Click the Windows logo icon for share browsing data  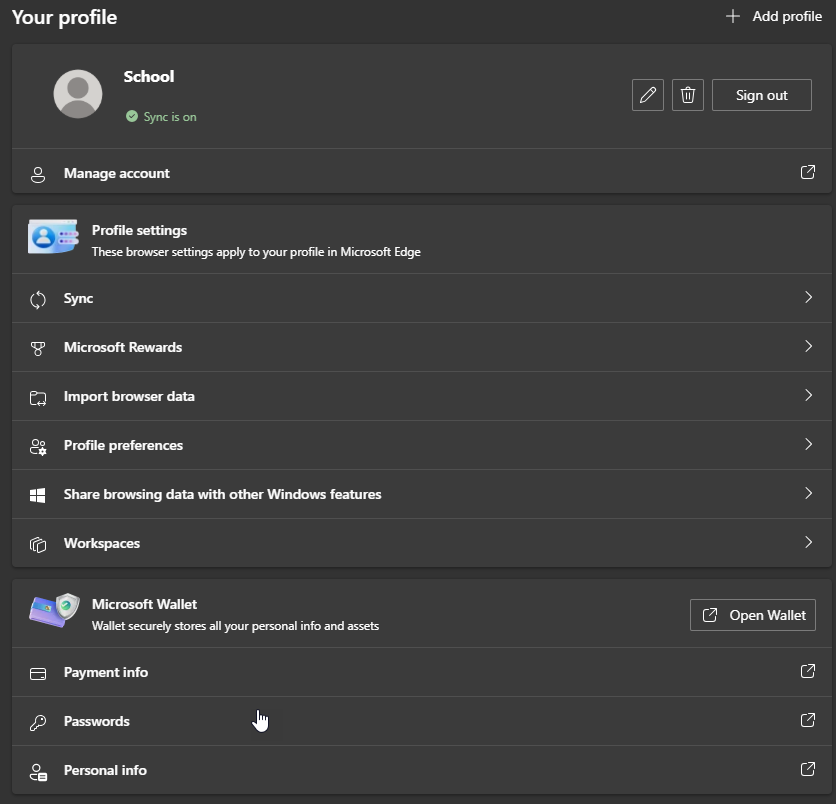point(38,495)
